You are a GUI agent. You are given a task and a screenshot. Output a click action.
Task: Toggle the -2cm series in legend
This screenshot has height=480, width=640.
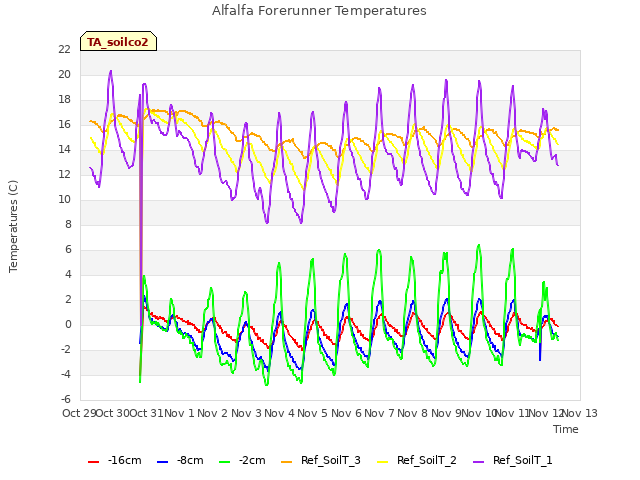tap(242, 460)
